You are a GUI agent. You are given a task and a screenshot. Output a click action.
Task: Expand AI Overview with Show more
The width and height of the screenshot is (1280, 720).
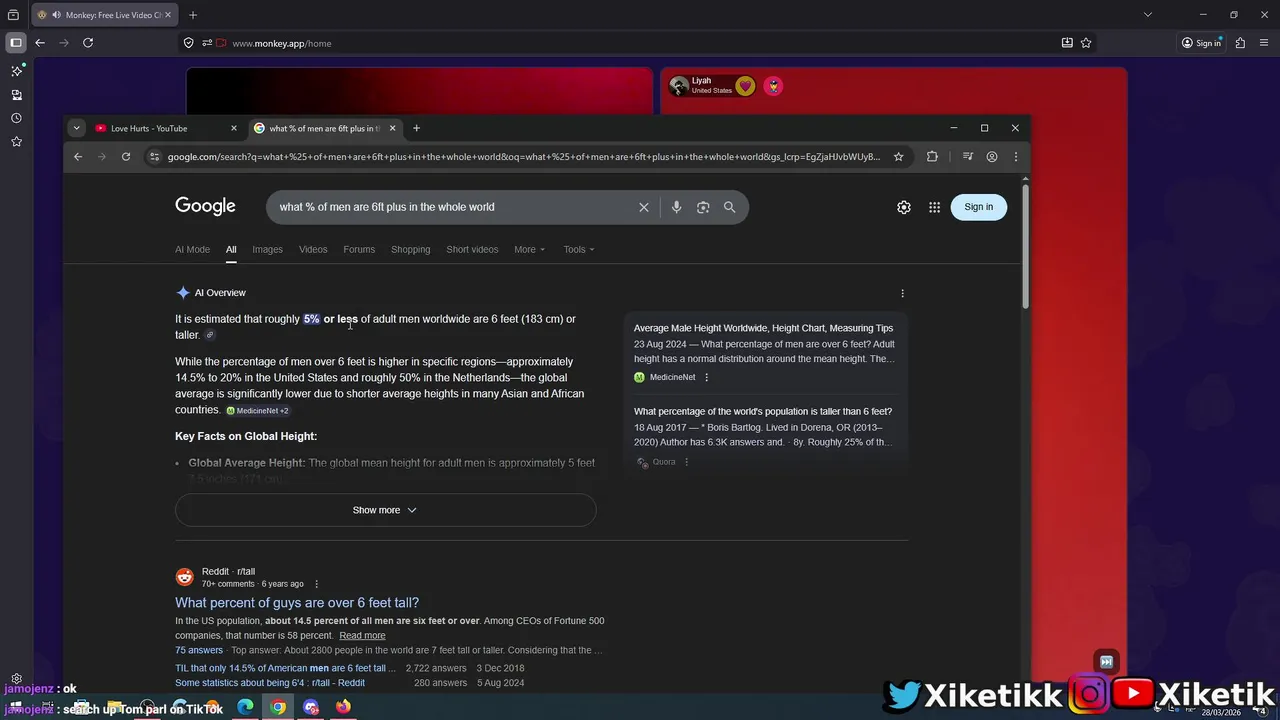pyautogui.click(x=385, y=510)
